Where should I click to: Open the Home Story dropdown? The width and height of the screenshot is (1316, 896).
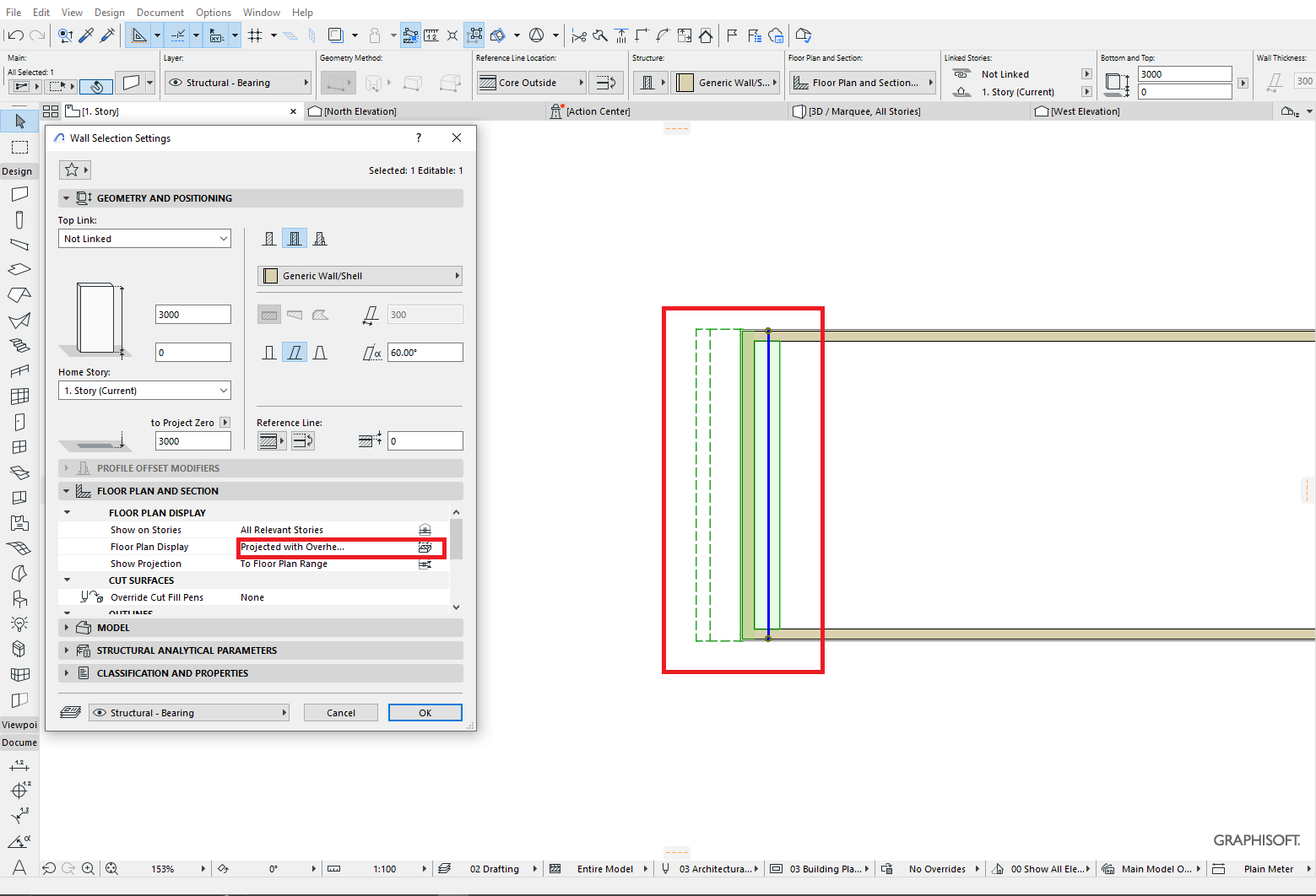144,390
